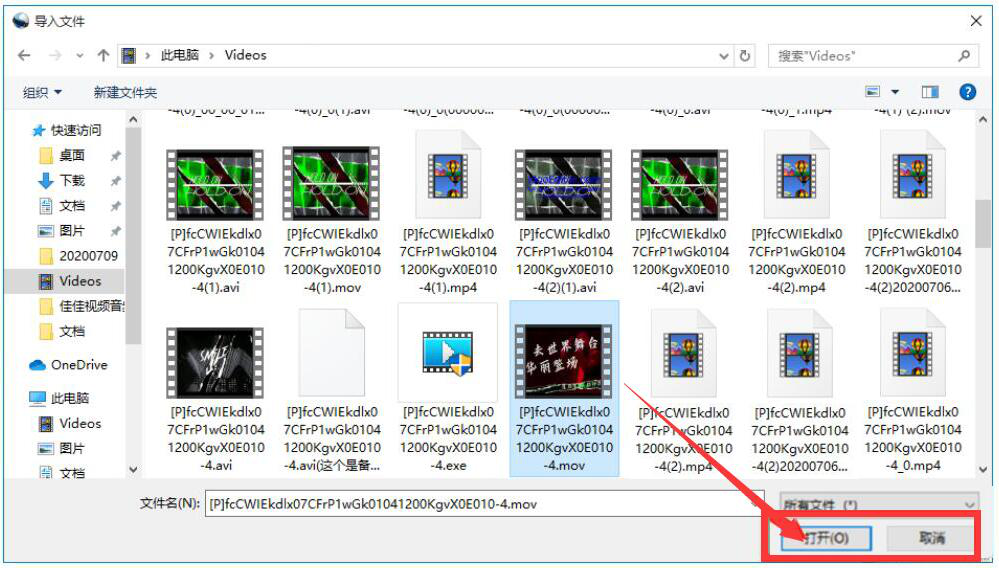The image size is (999, 568).
Task: Go back with the left arrow
Action: tap(24, 55)
